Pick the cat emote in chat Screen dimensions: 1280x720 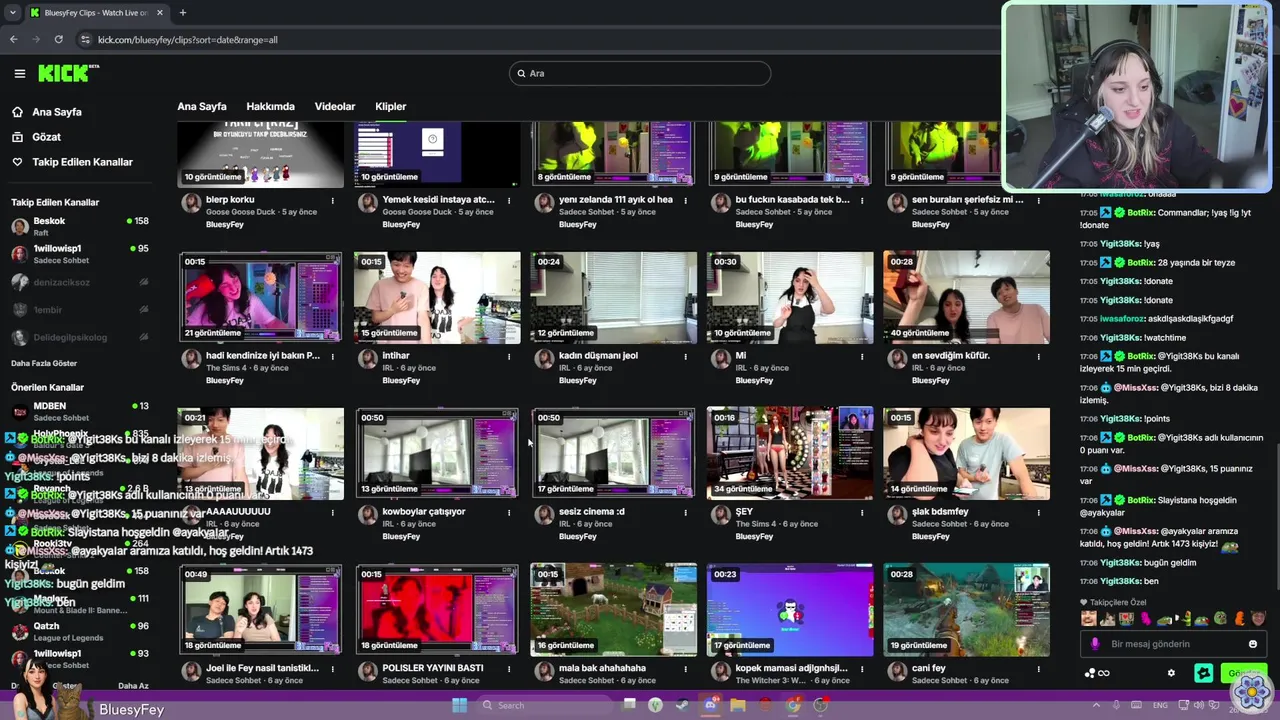coord(1107,618)
